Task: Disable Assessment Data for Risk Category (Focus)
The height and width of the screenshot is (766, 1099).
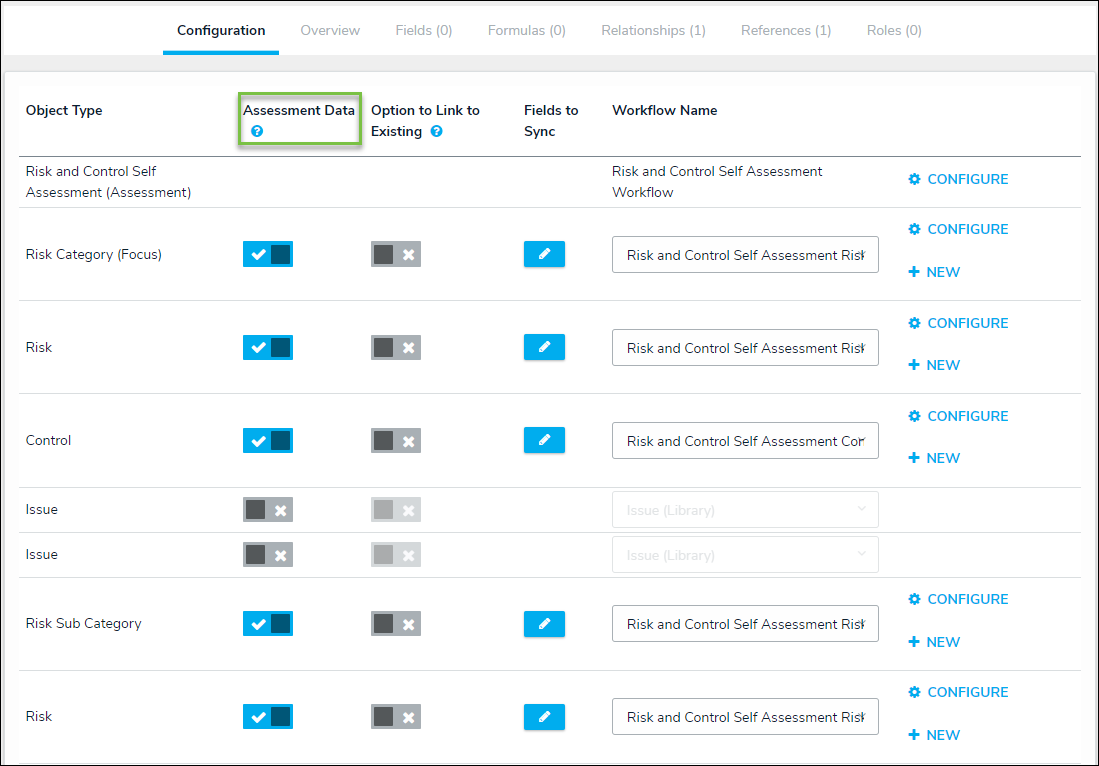Action: pyautogui.click(x=268, y=254)
